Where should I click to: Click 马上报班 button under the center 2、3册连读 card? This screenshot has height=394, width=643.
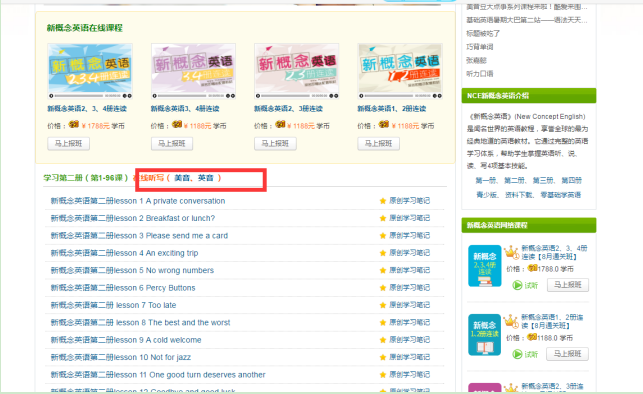point(275,143)
